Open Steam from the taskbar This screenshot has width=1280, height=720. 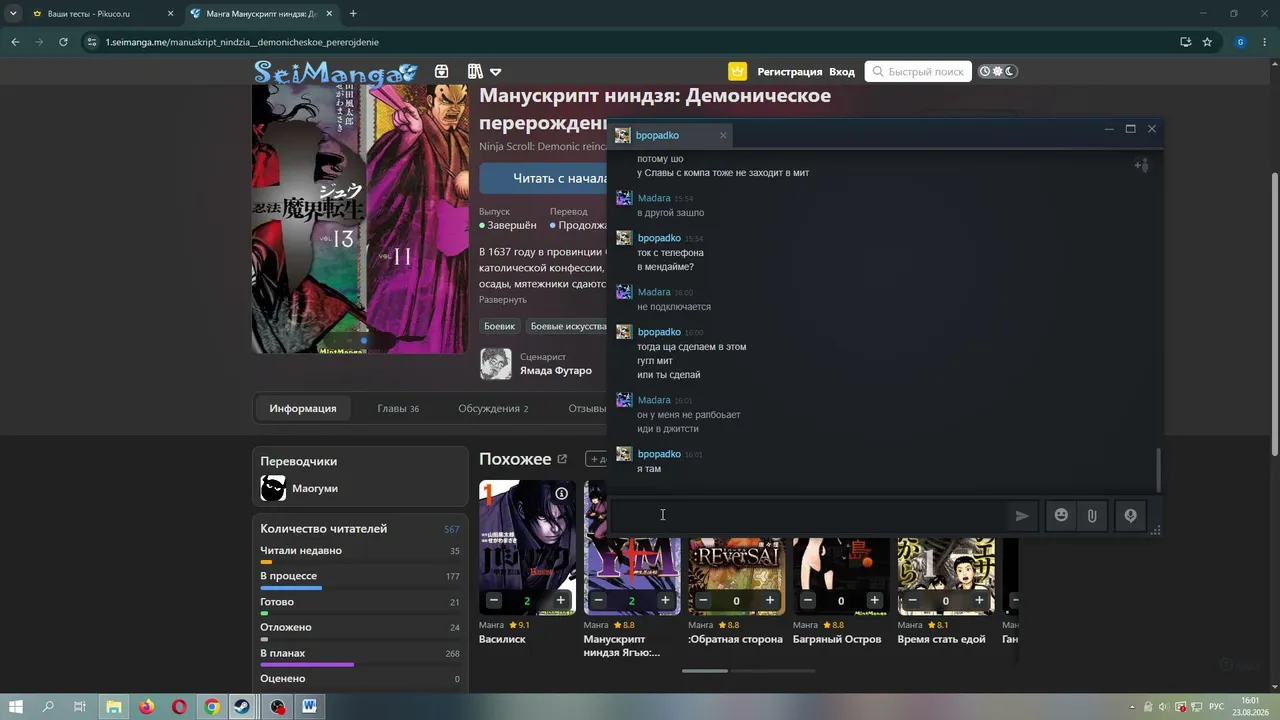(243, 707)
